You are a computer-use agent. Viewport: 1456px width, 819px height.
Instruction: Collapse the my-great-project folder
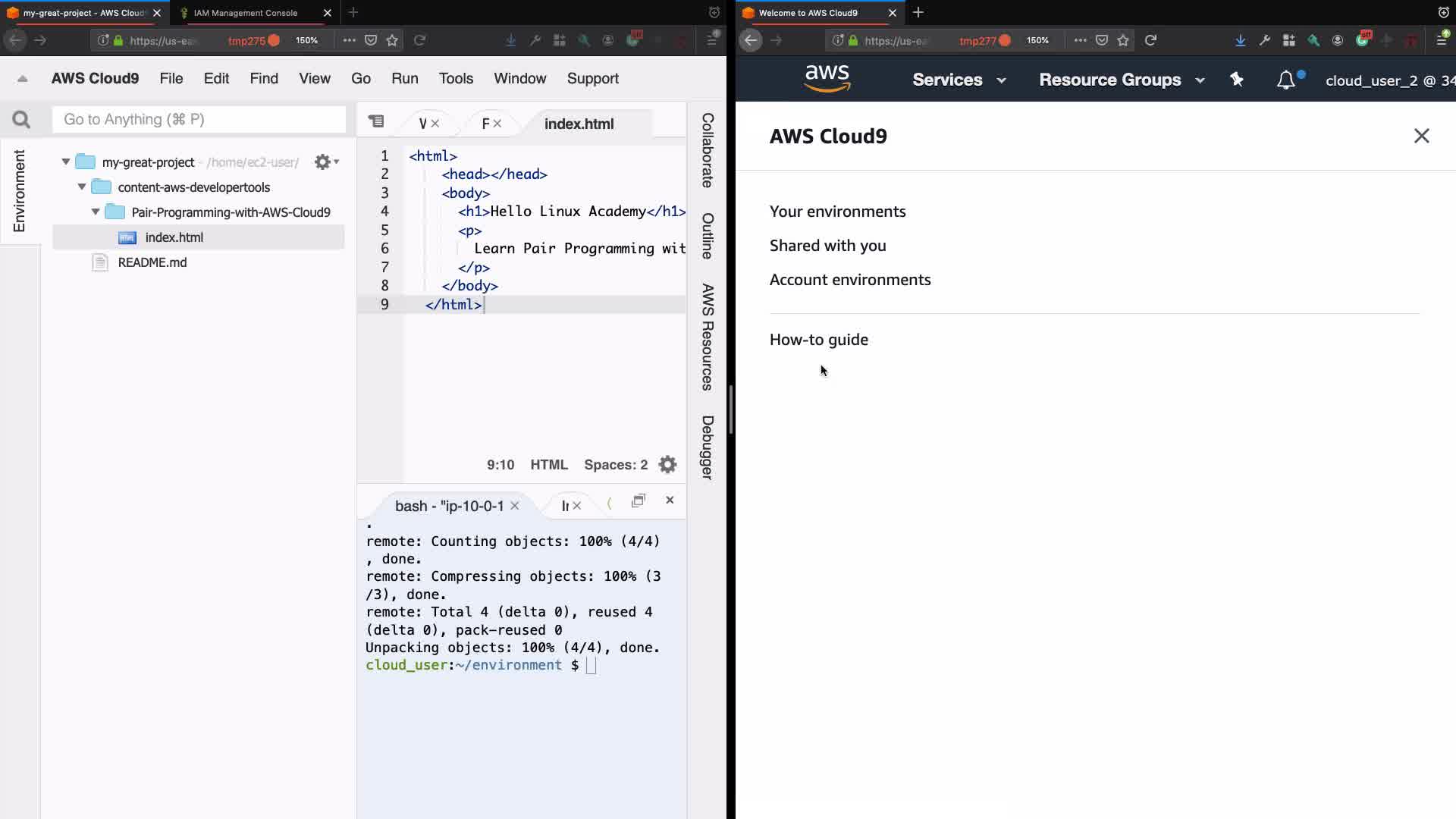pyautogui.click(x=66, y=162)
